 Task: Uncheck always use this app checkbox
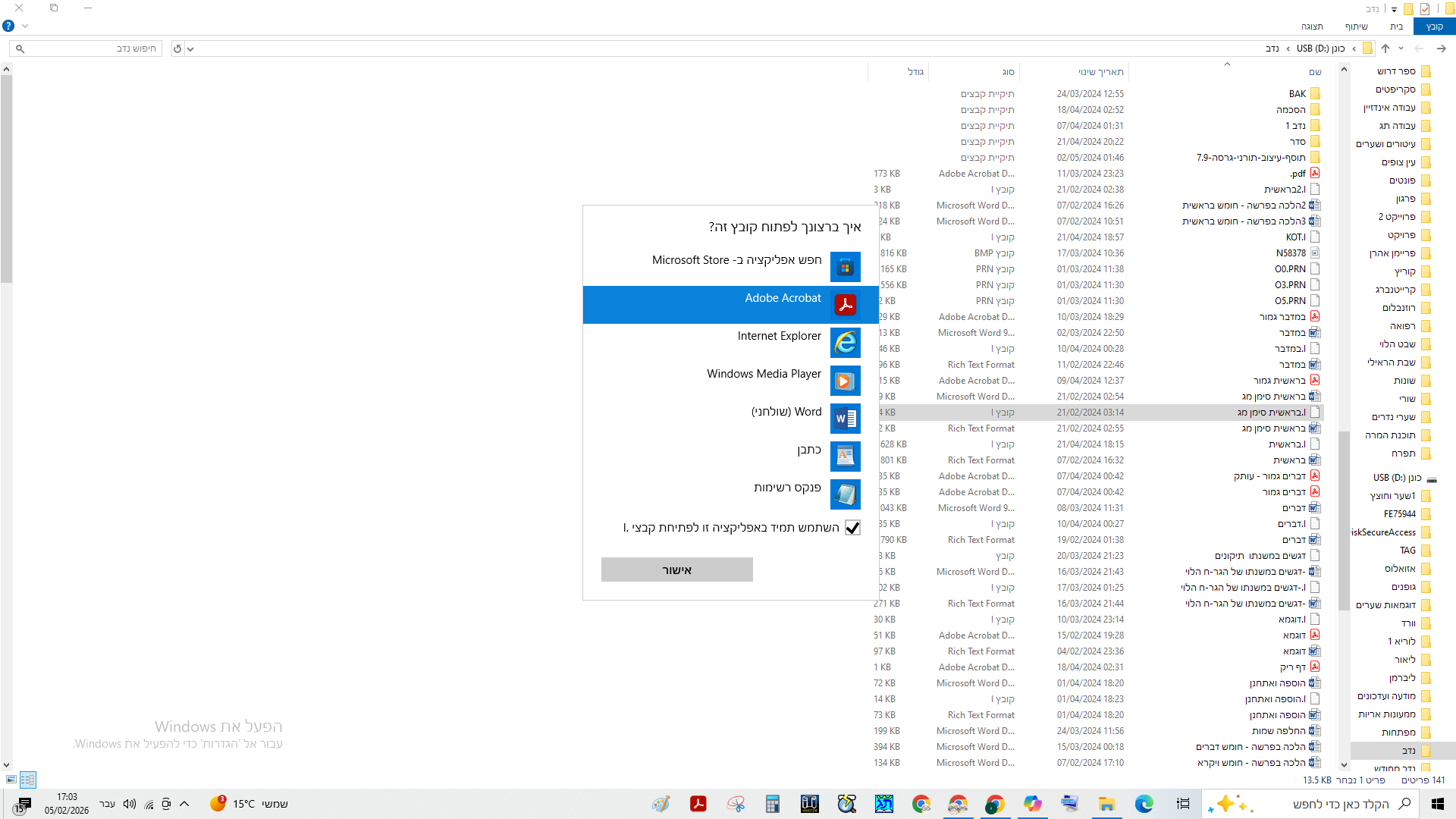[x=852, y=528]
